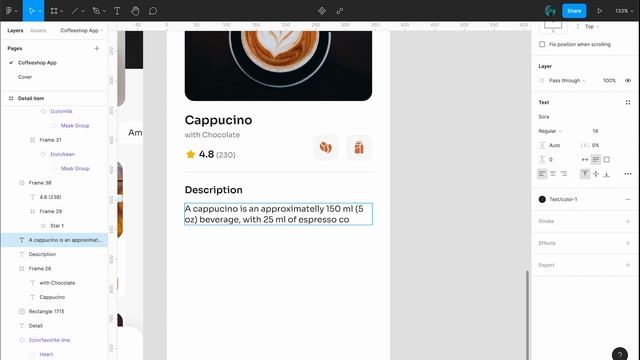Select the Frame 28 layer
Image resolution: width=640 pixels, height=360 pixels.
40,269
